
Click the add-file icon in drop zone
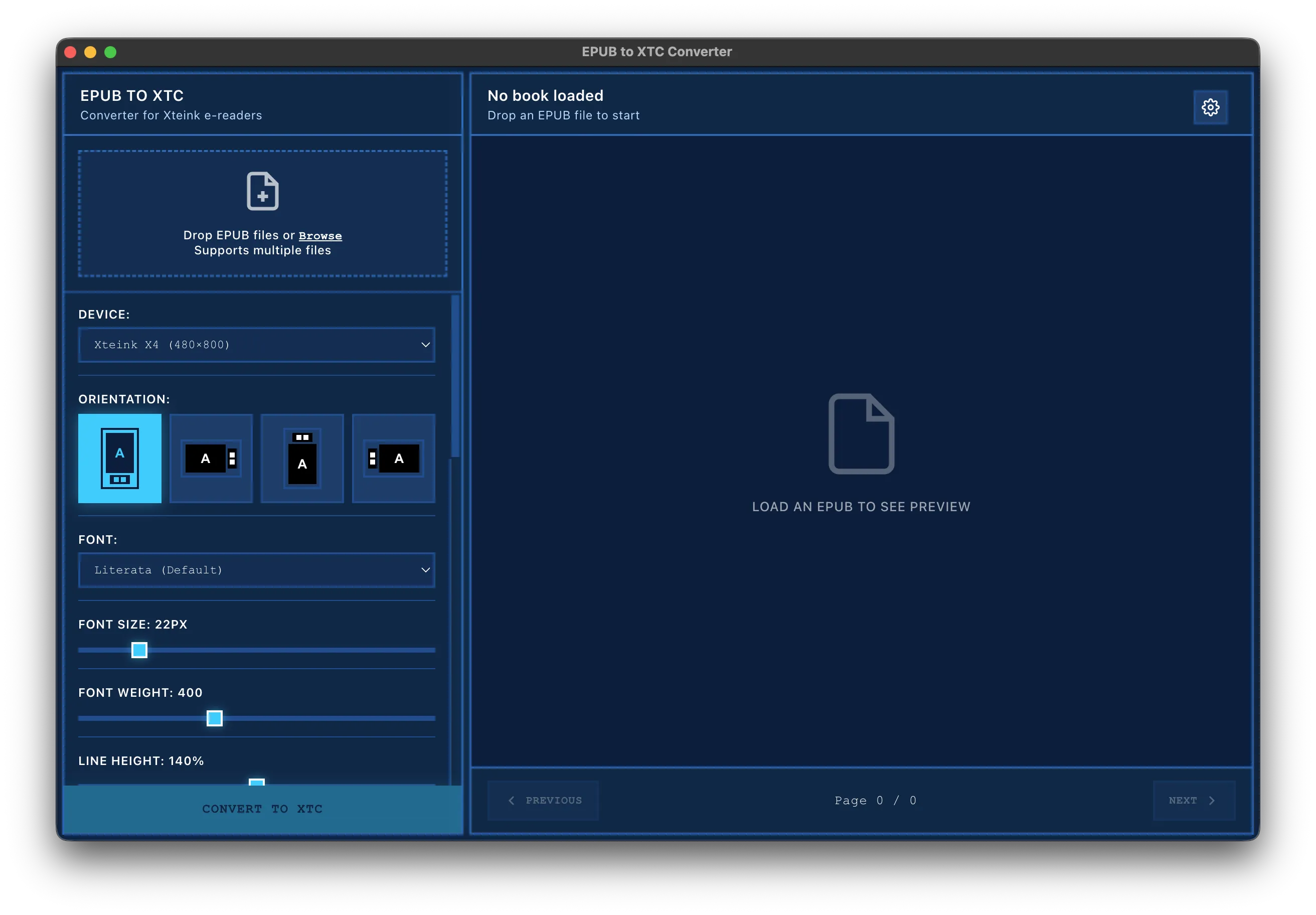click(x=262, y=191)
